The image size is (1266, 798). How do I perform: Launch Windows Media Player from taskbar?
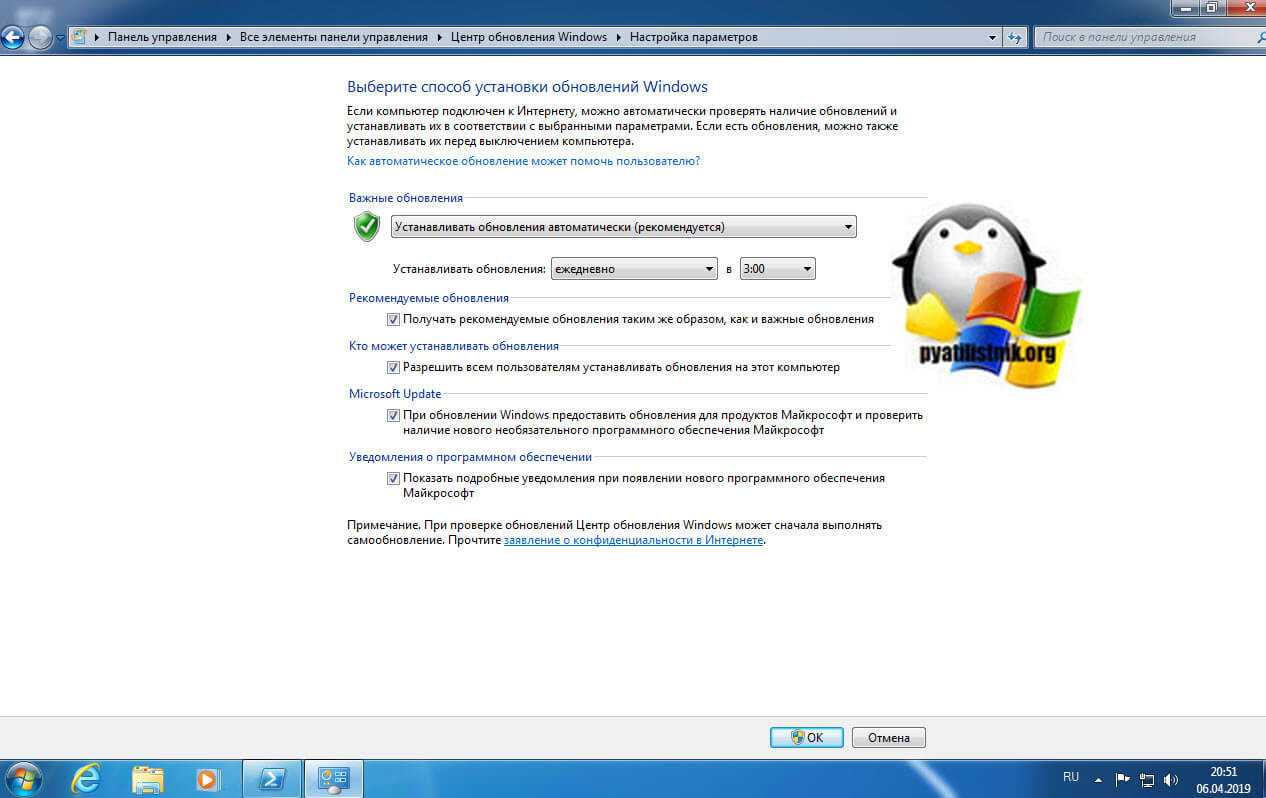click(207, 777)
